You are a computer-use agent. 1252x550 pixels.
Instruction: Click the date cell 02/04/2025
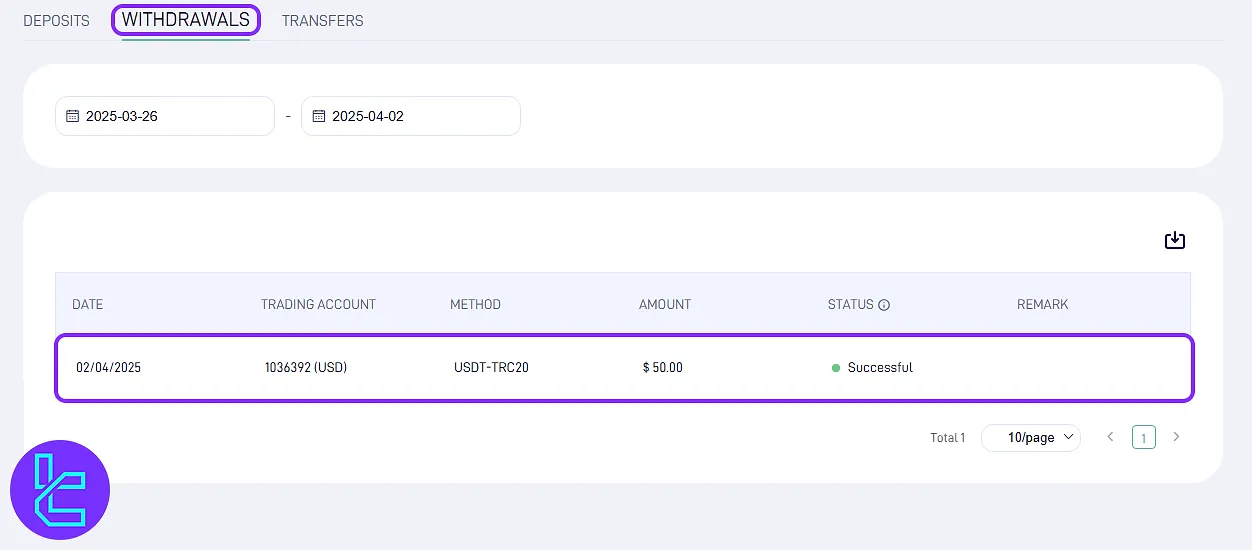[x=108, y=367]
